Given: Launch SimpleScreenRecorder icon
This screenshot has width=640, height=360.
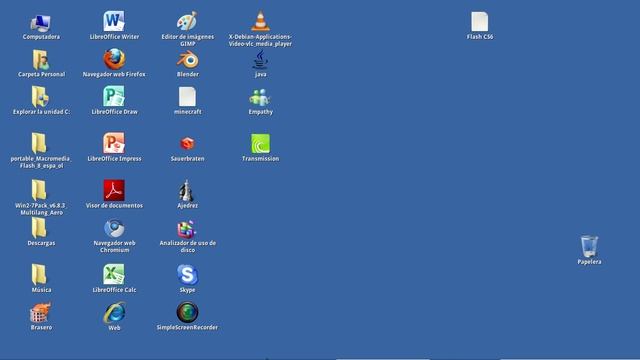Looking at the screenshot, I should click(187, 312).
